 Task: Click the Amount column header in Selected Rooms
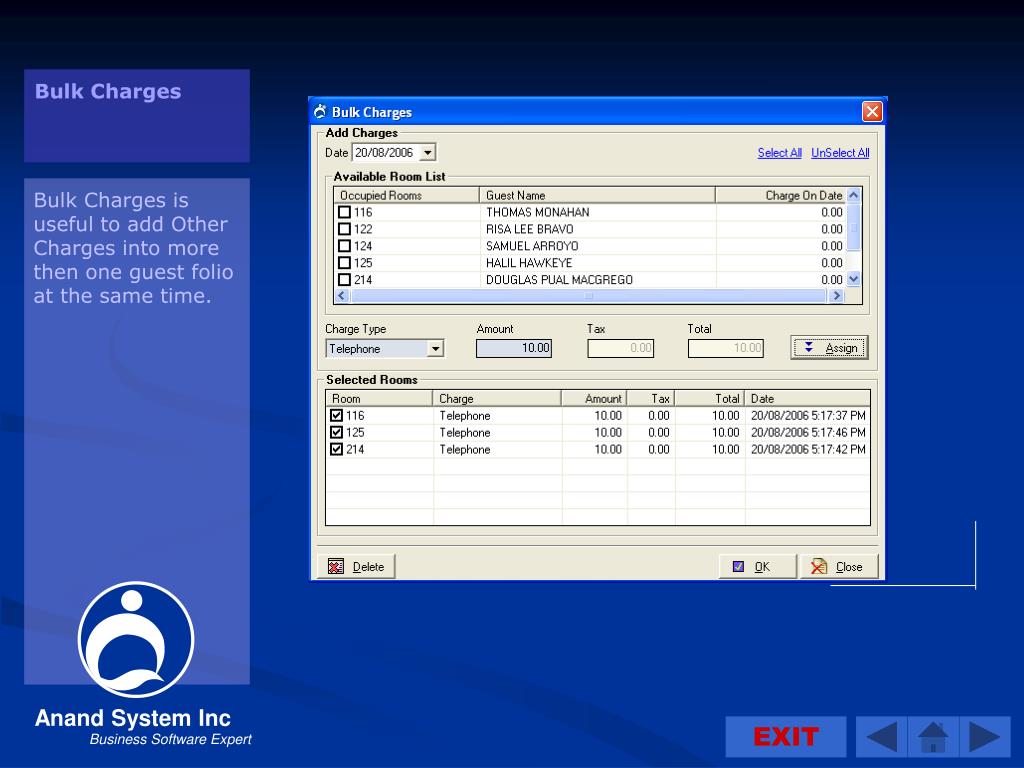click(594, 398)
